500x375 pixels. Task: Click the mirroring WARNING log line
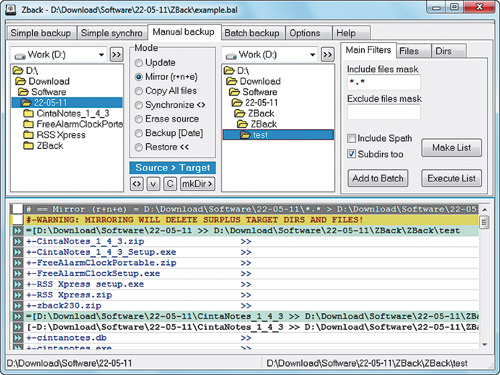coord(194,220)
